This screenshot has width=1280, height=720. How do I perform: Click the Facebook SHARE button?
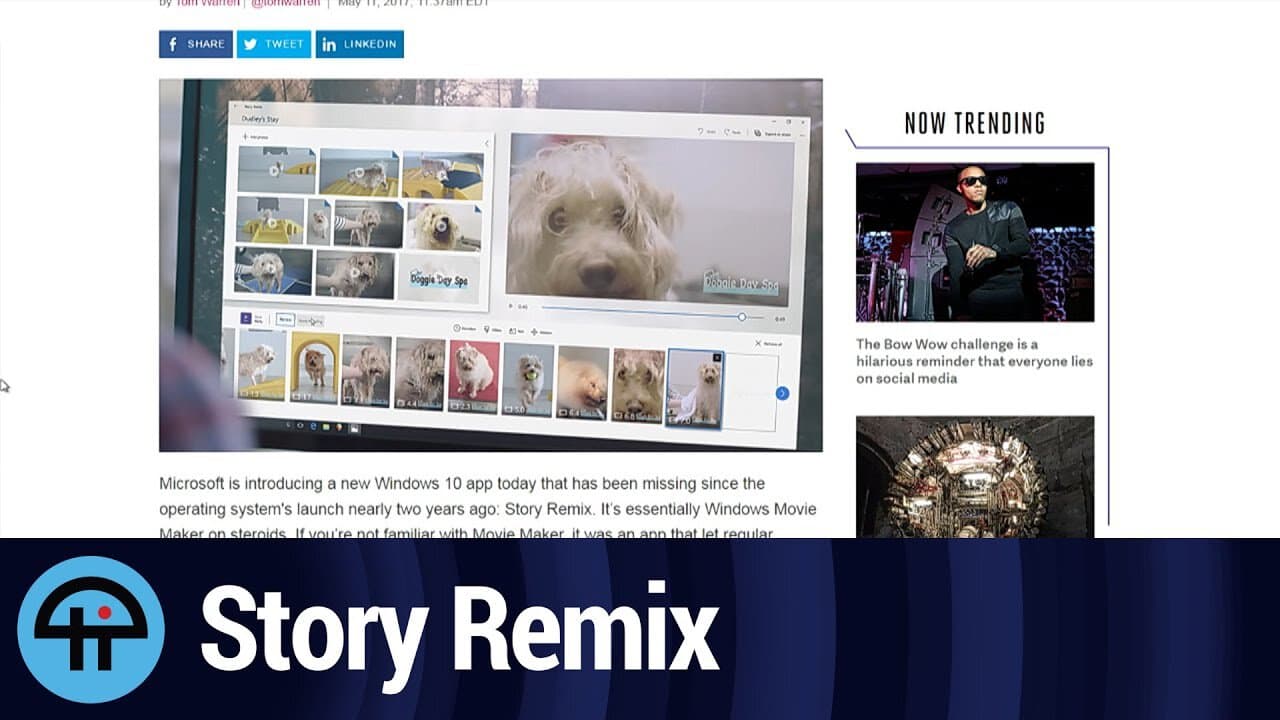point(196,44)
